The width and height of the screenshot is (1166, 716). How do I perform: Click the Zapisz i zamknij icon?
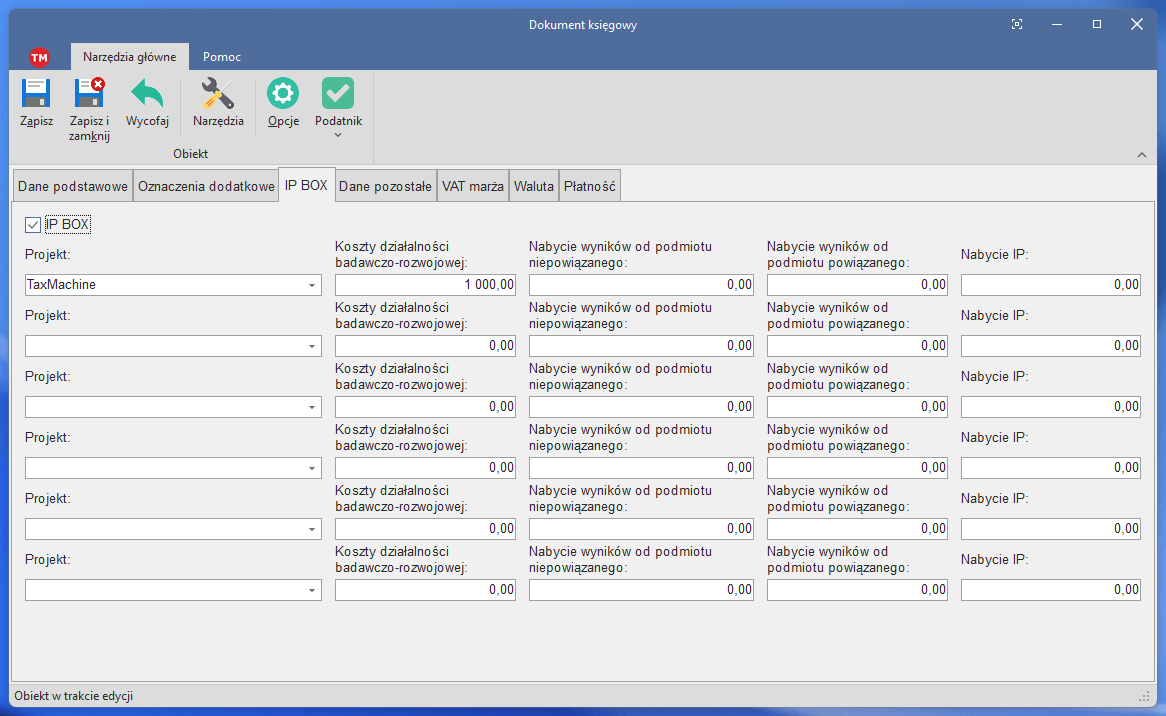[89, 94]
